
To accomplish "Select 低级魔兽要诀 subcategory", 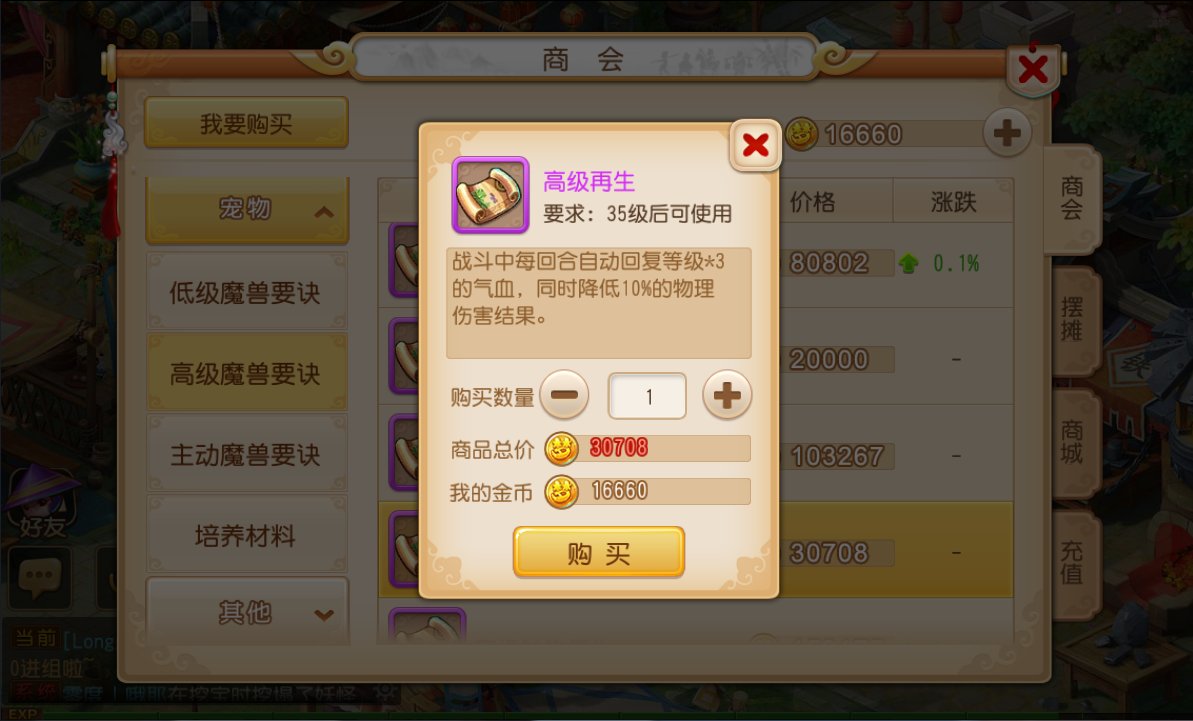I will pyautogui.click(x=247, y=292).
